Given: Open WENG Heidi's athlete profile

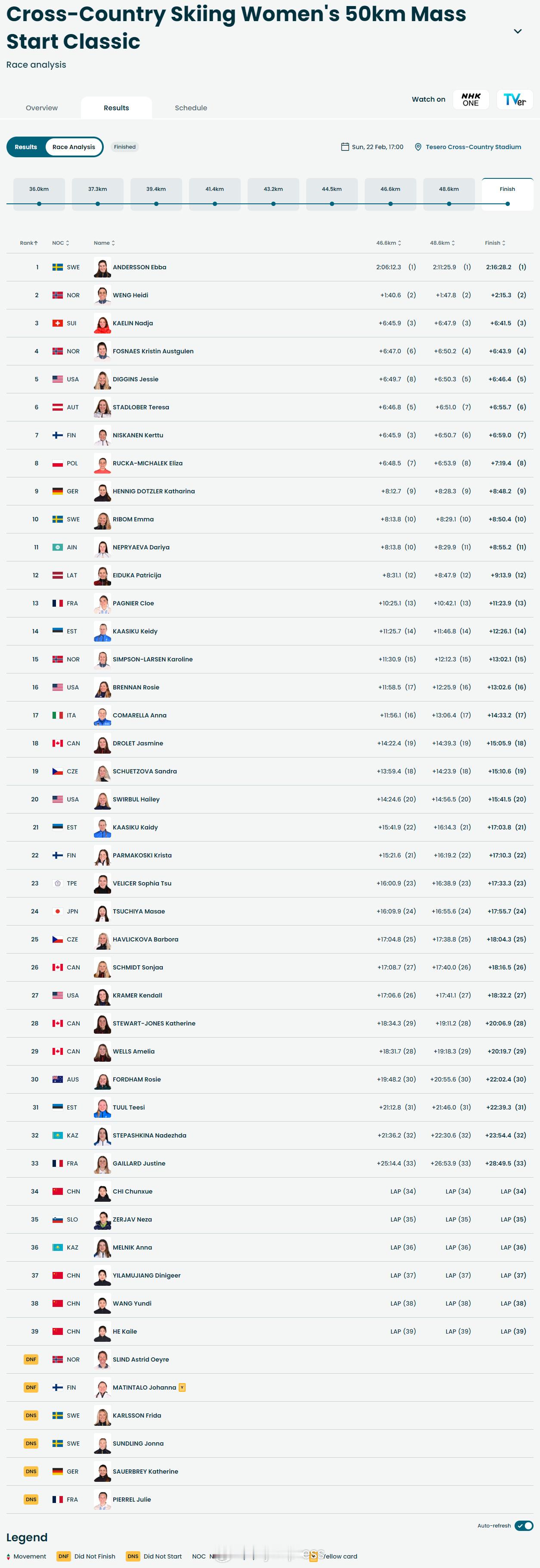Looking at the screenshot, I should 130,295.
